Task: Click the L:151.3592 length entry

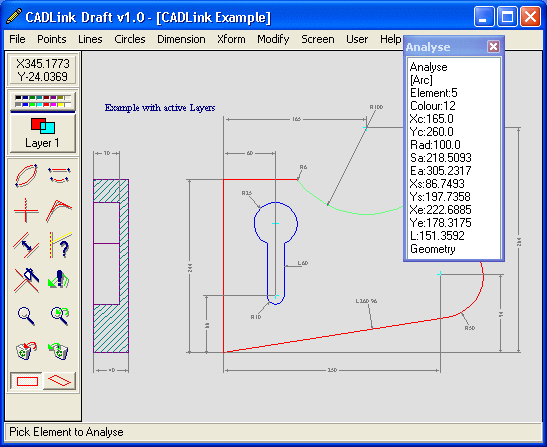Action: [437, 236]
